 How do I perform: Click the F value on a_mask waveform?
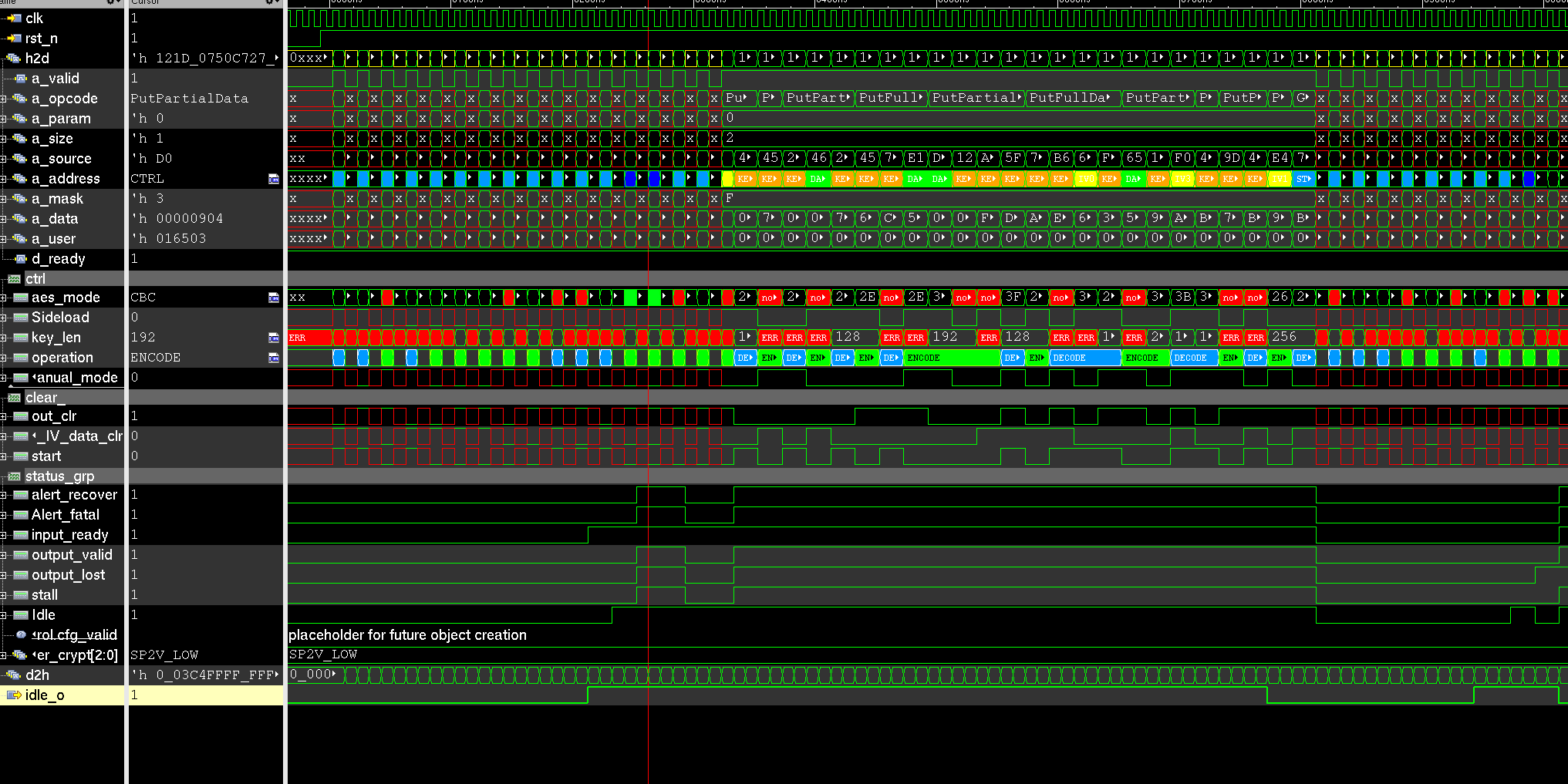coord(729,198)
